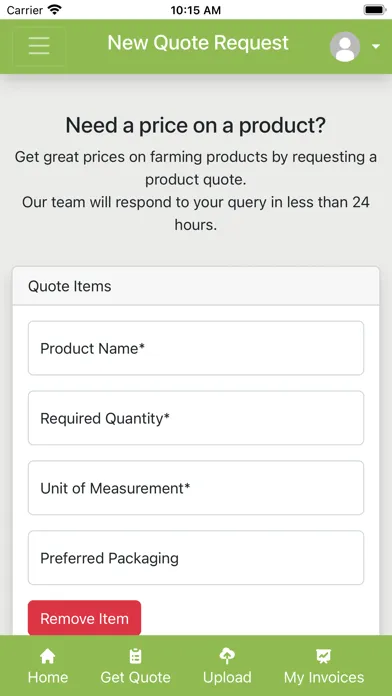The image size is (392, 696).
Task: Tap the battery indicator in status bar
Action: pos(375,10)
